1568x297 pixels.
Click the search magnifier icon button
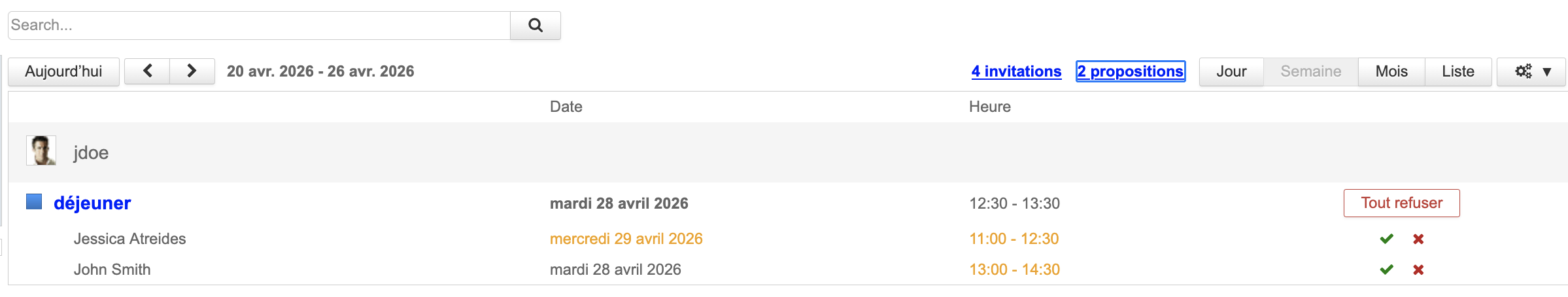(535, 26)
